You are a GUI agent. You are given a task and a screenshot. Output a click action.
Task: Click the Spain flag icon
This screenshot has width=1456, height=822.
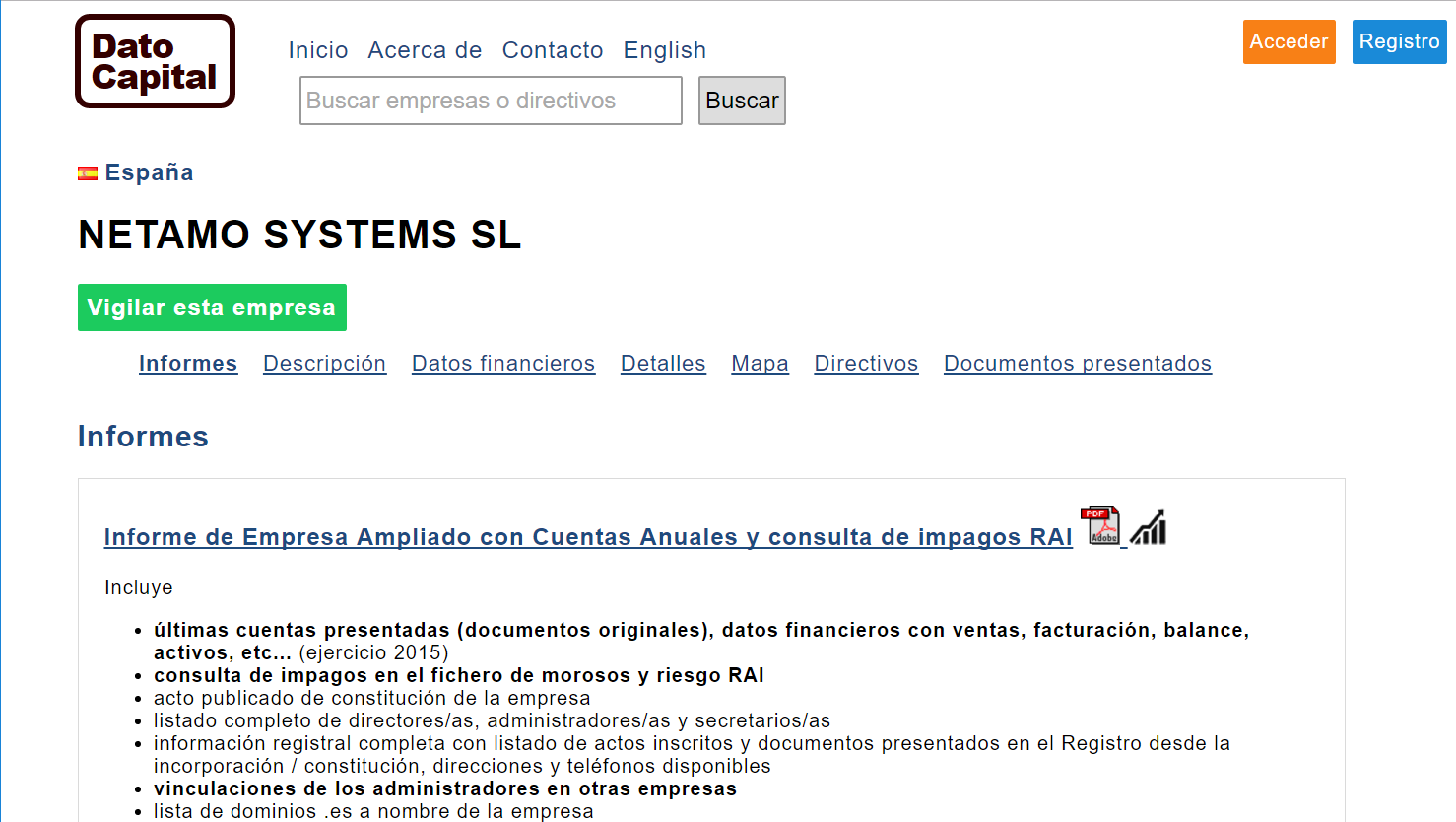coord(88,173)
